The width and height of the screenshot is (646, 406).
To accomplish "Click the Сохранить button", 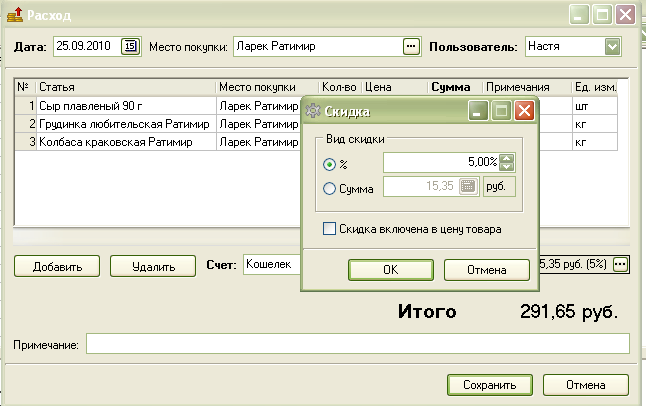I will (489, 385).
